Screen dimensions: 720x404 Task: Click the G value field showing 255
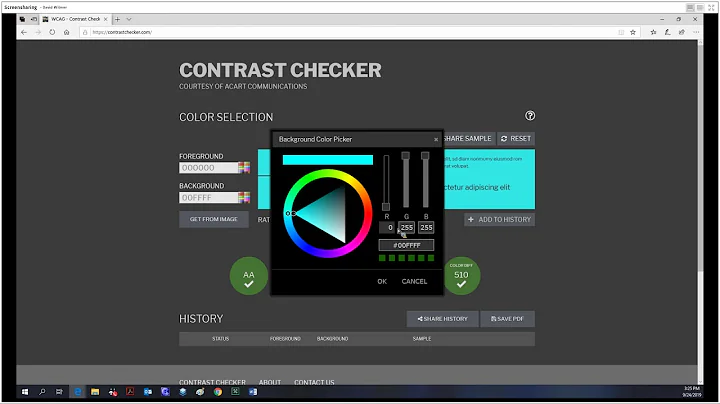(x=406, y=227)
